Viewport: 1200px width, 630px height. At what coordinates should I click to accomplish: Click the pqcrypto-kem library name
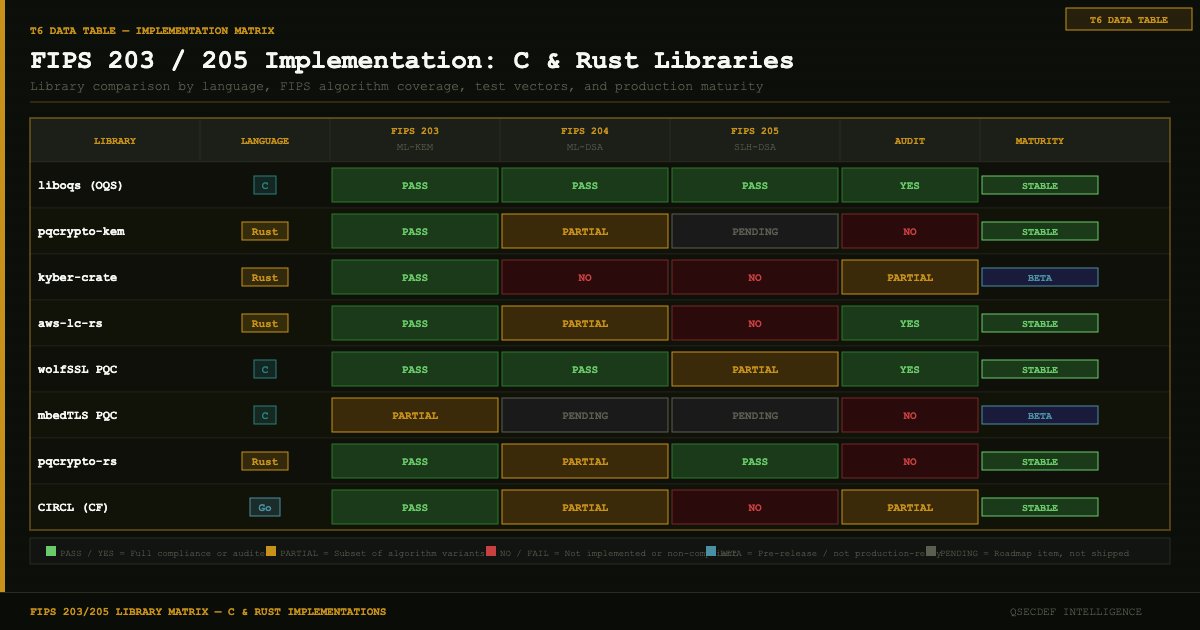(x=81, y=231)
